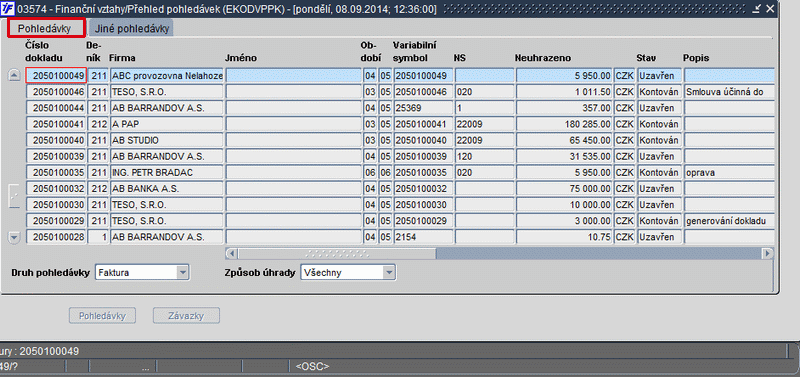Click the Pohledávky button below the window

tap(102, 316)
